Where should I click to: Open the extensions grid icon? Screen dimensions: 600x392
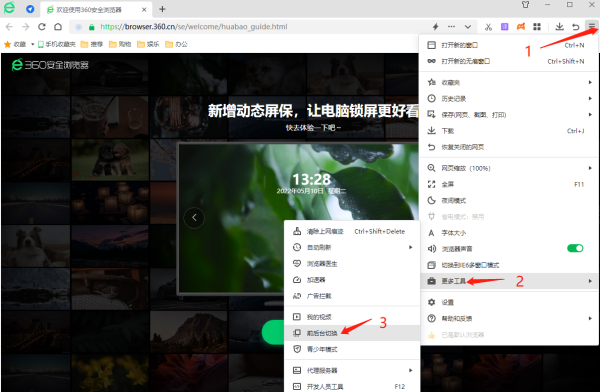pos(537,27)
